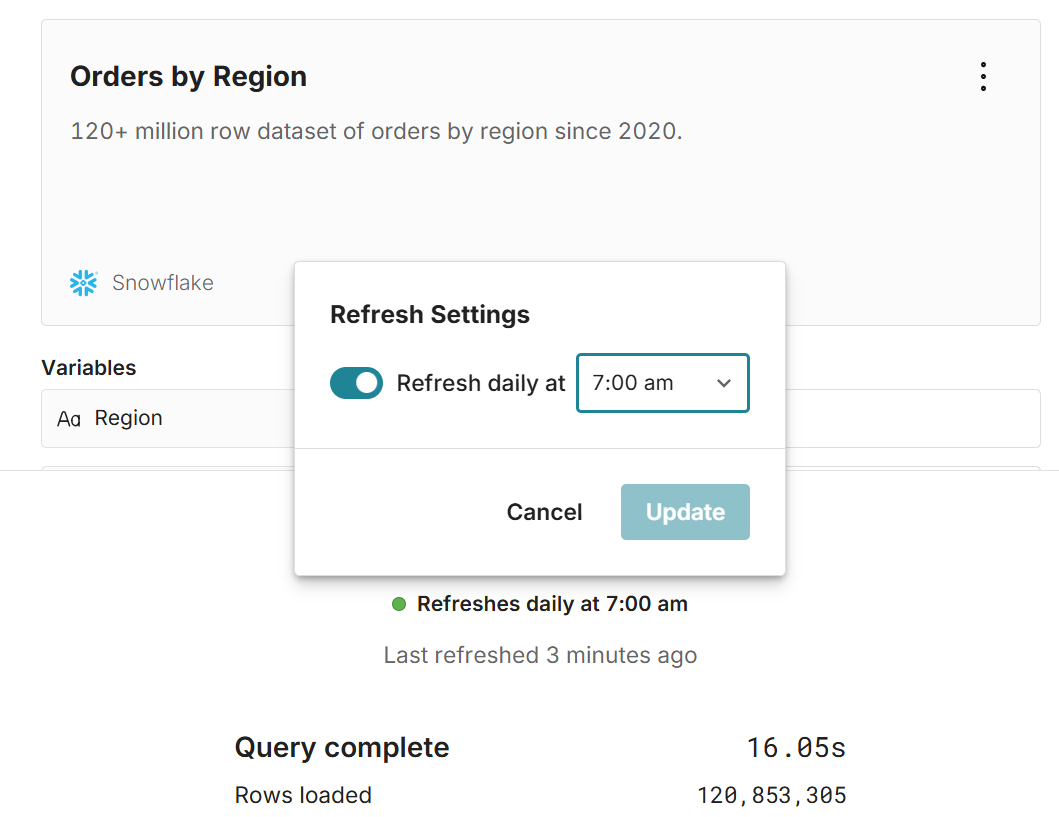Click the chevron arrow in time selector

[x=724, y=384]
